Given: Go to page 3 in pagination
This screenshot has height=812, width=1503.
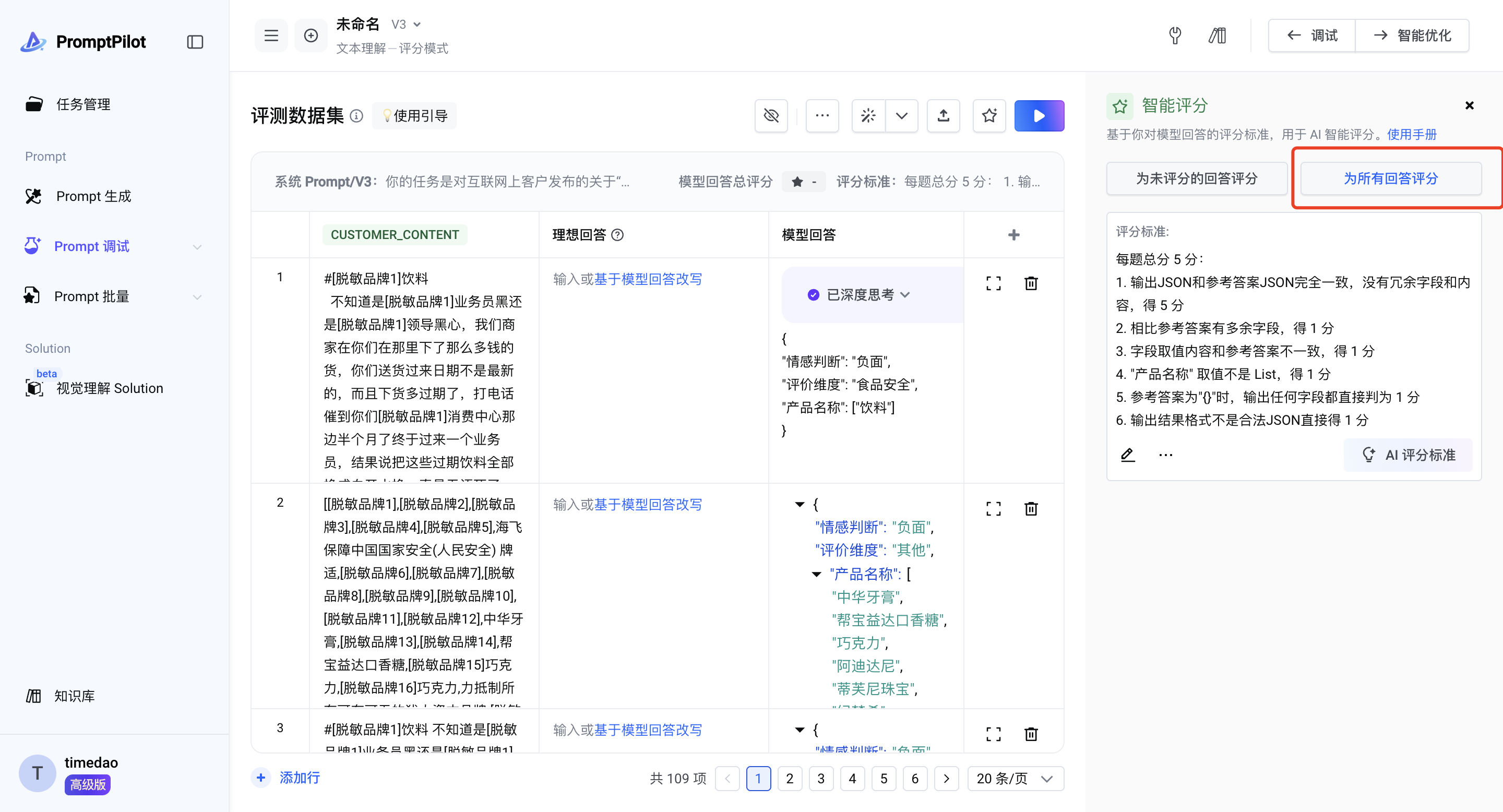Looking at the screenshot, I should pos(820,779).
